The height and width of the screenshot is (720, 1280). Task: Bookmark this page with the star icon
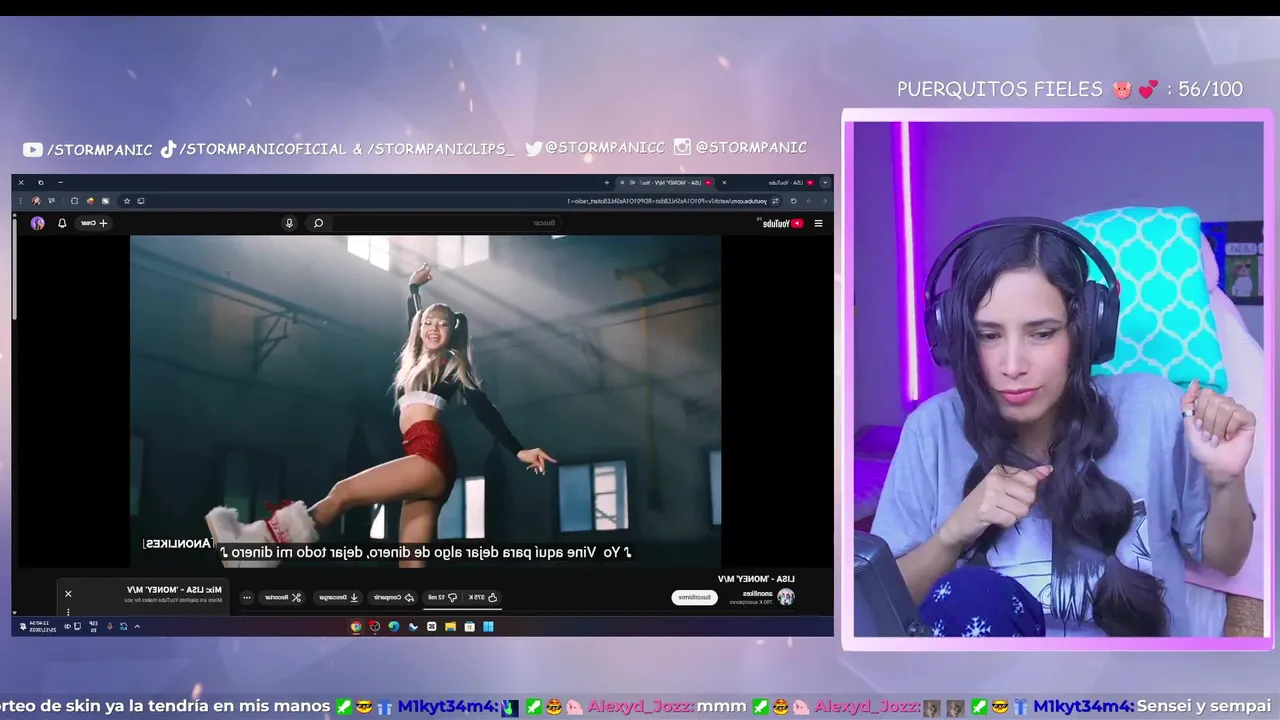click(127, 201)
